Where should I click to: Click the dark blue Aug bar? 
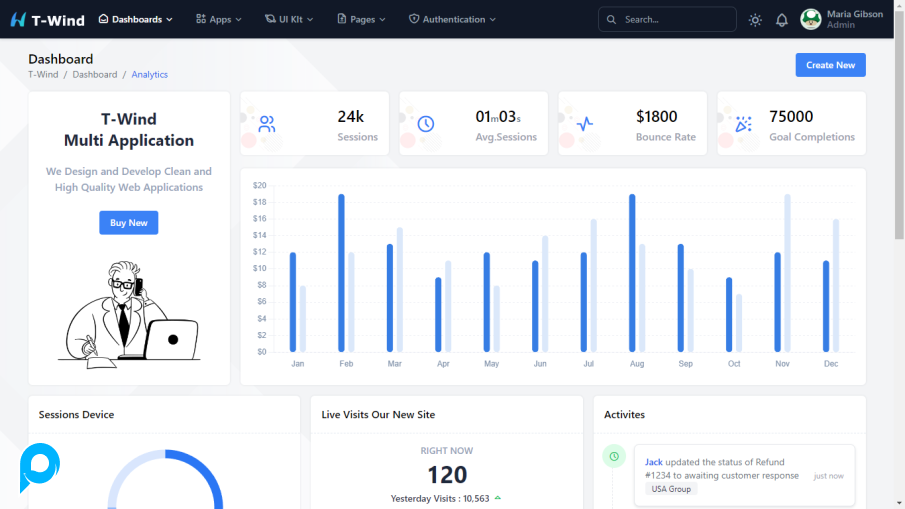click(633, 273)
